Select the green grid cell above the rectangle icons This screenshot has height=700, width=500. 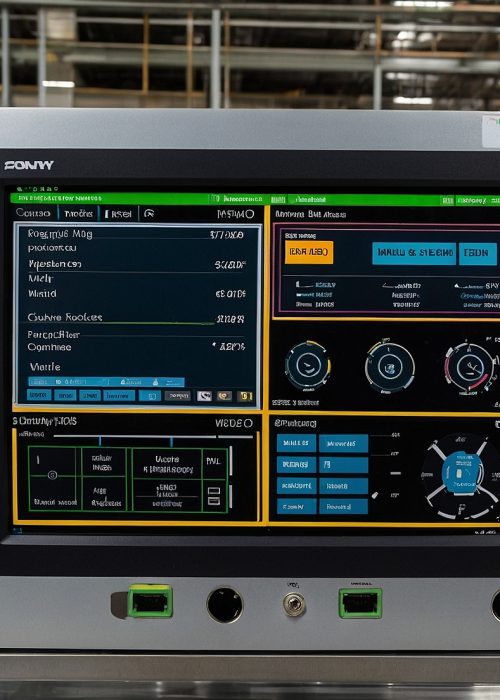214,461
